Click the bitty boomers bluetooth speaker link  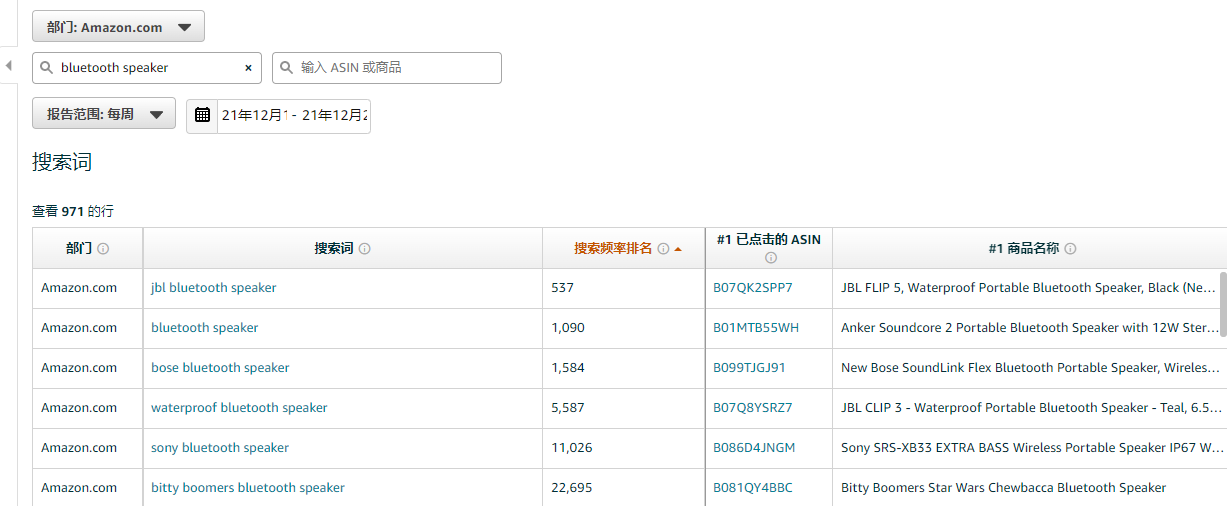tap(247, 488)
